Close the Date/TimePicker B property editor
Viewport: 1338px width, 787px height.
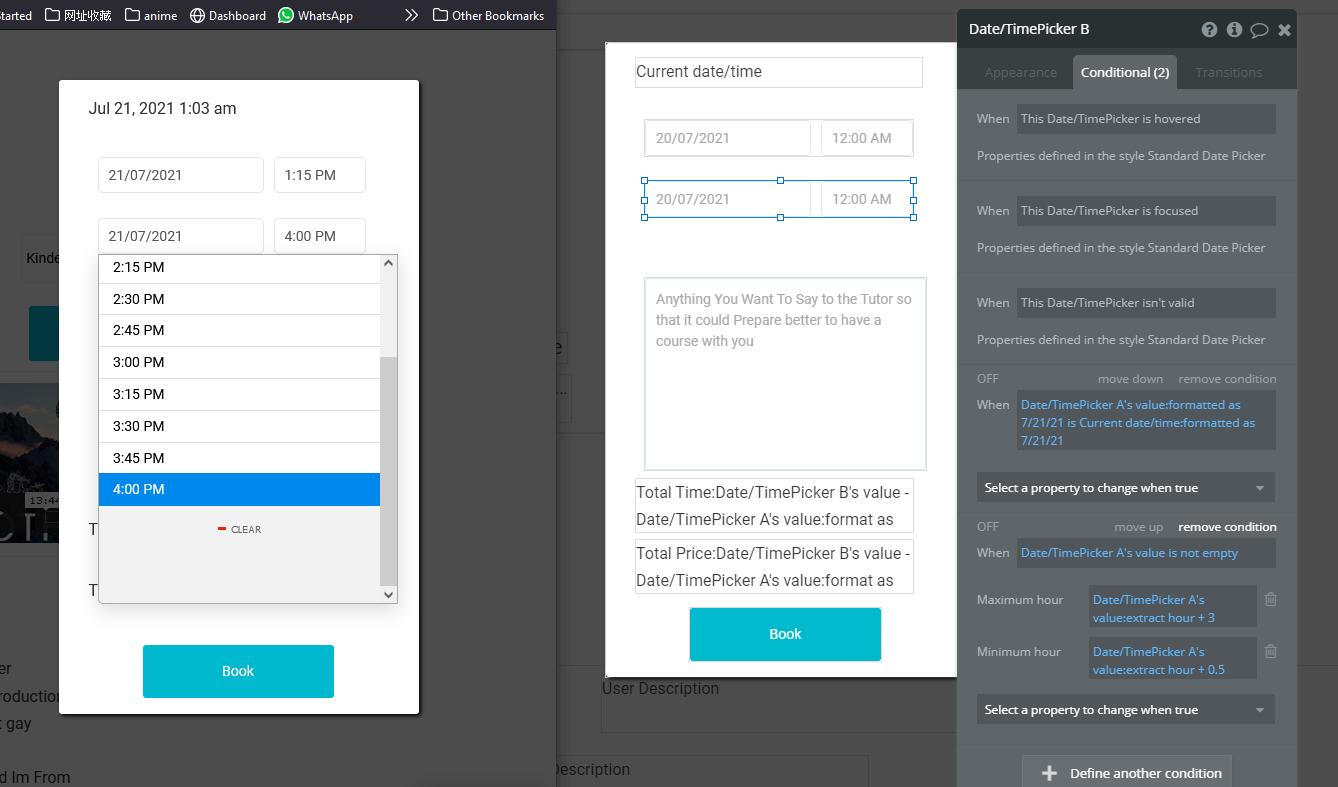click(x=1285, y=30)
